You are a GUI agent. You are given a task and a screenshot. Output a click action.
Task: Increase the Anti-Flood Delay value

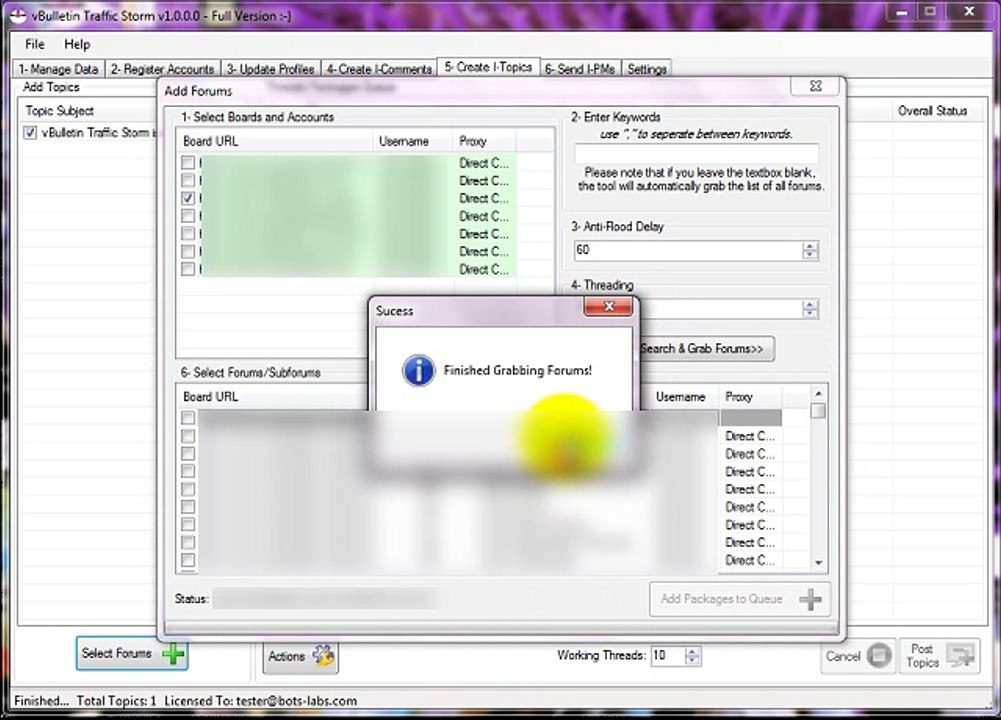coord(810,246)
